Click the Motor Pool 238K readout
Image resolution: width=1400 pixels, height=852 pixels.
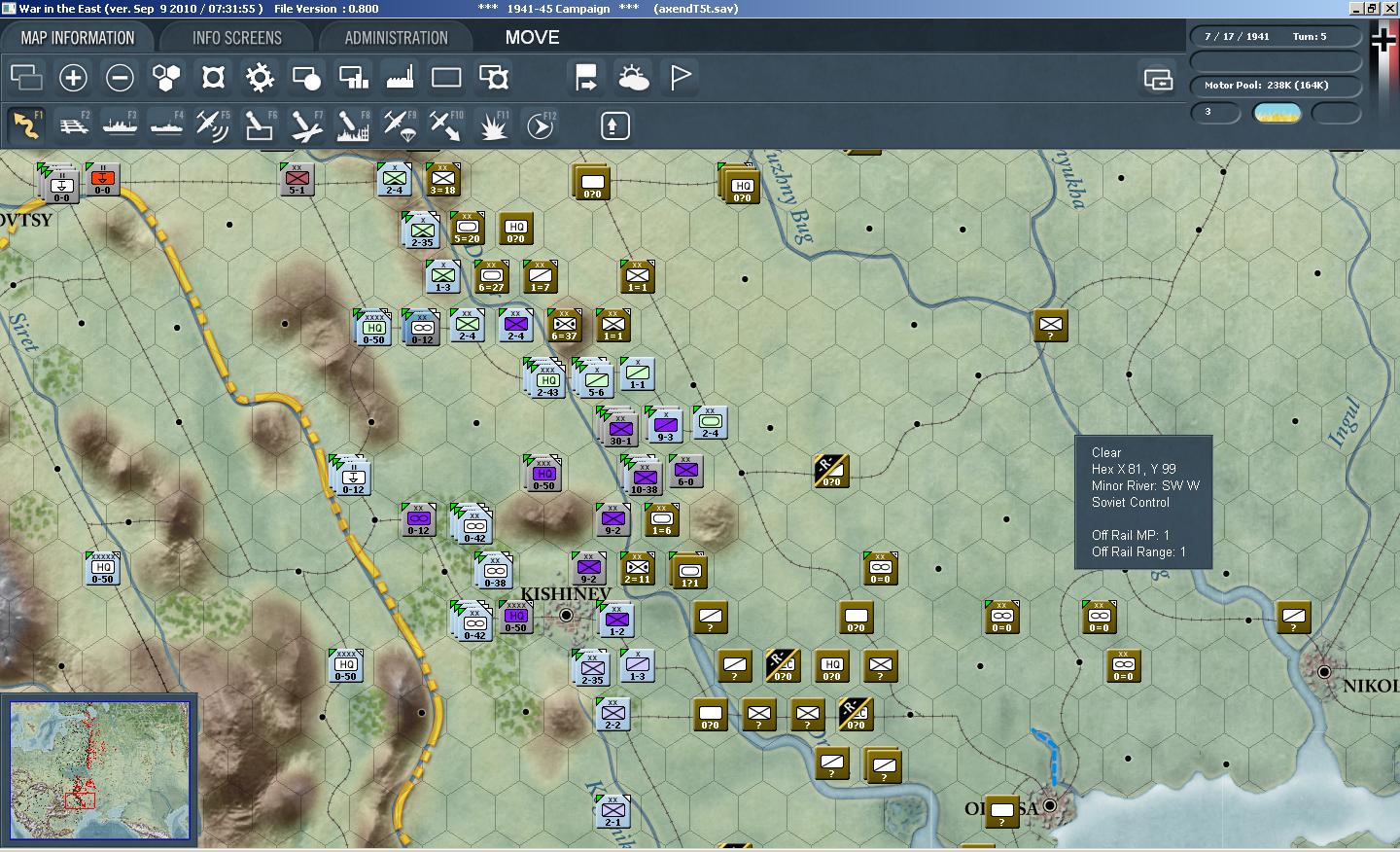click(1276, 86)
